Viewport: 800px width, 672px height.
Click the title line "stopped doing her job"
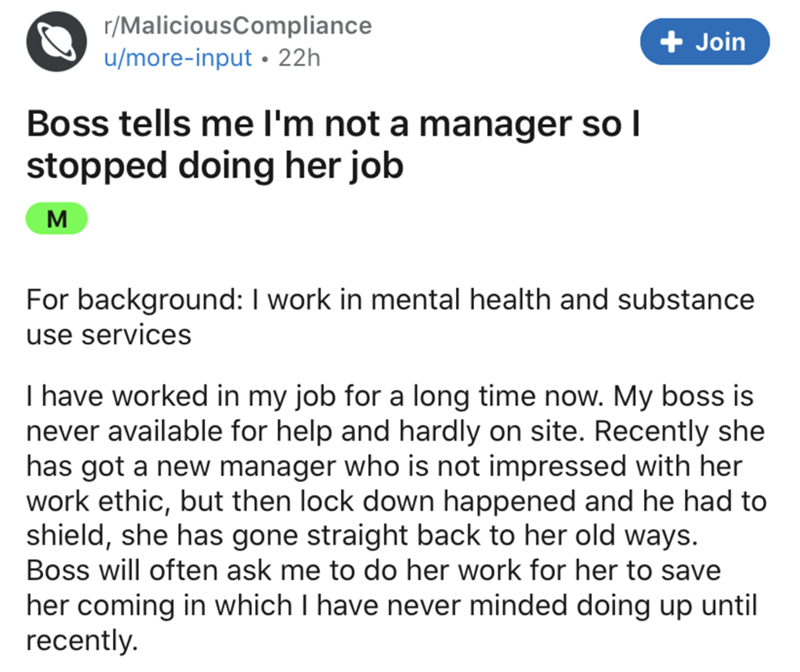pos(214,165)
